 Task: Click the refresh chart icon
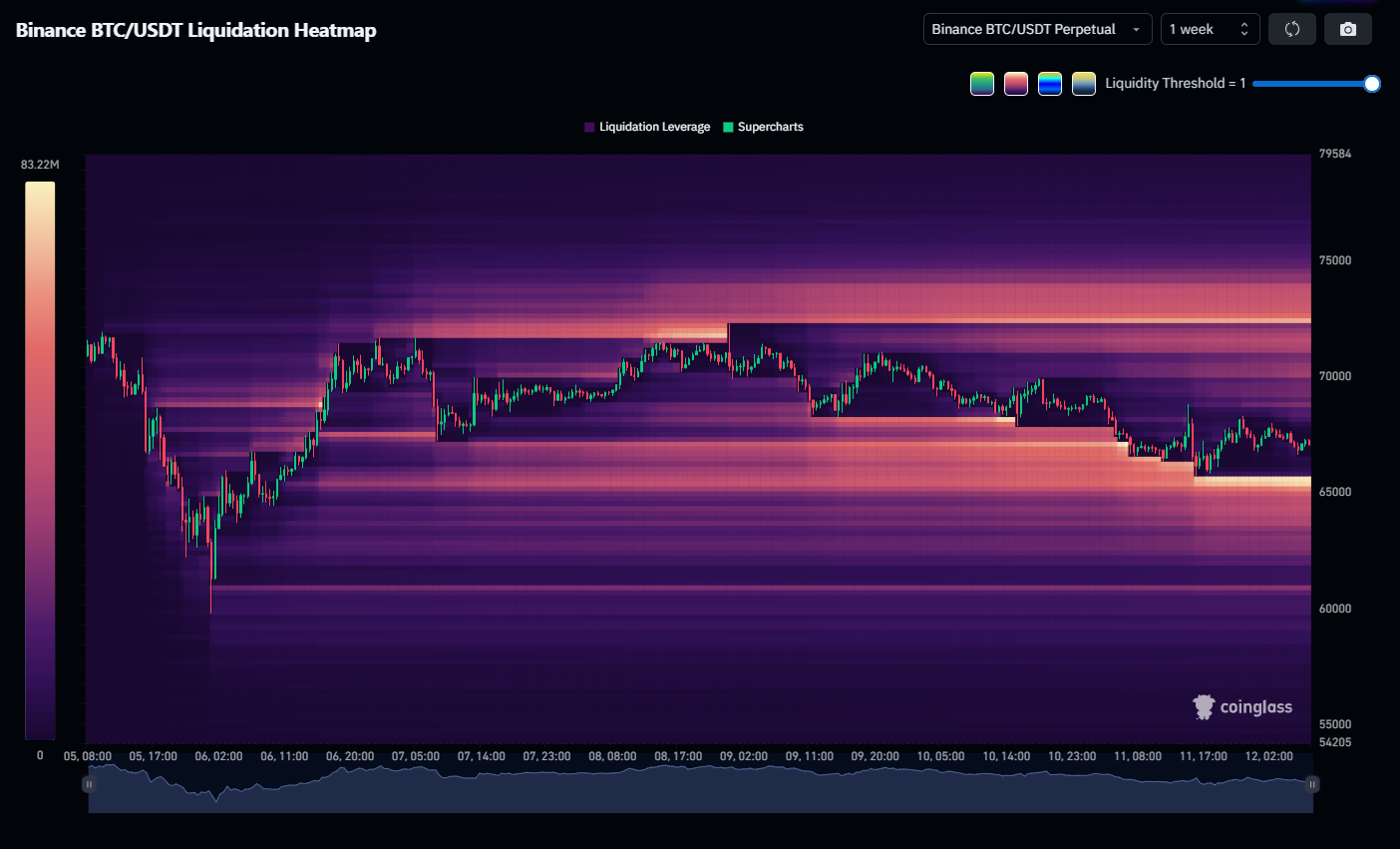pyautogui.click(x=1291, y=29)
